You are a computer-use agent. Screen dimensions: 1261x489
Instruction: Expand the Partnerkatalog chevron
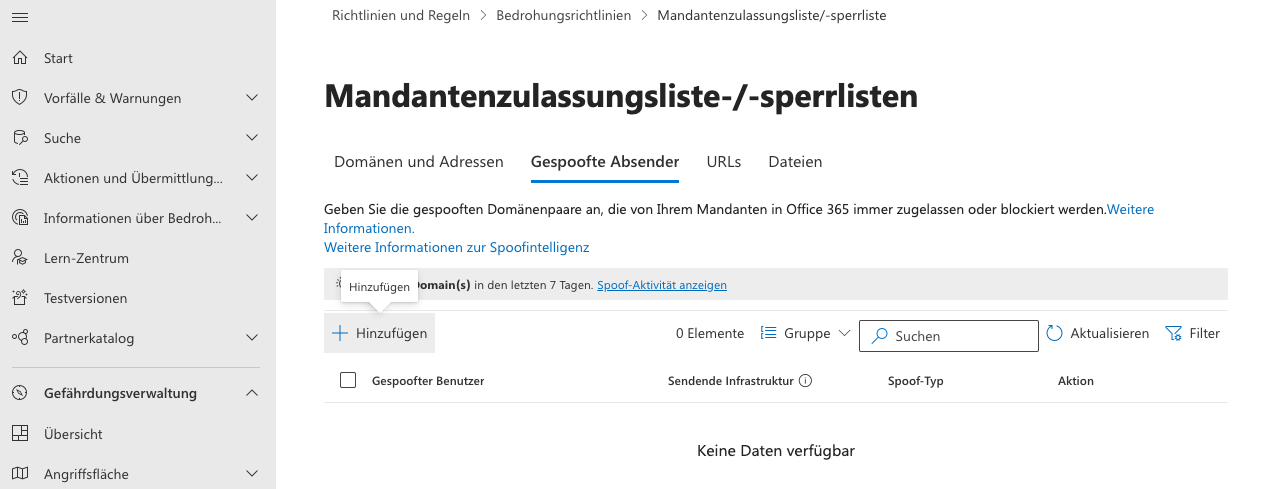(x=252, y=338)
